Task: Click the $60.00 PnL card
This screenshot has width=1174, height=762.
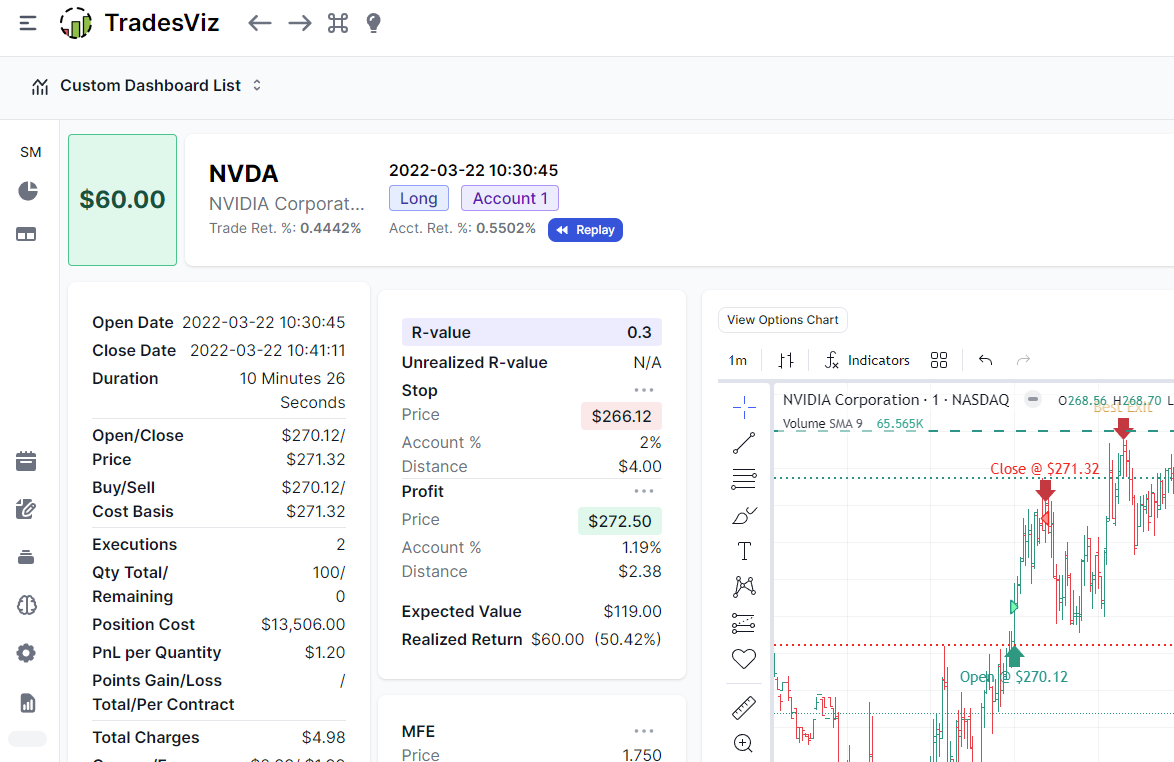Action: coord(123,200)
